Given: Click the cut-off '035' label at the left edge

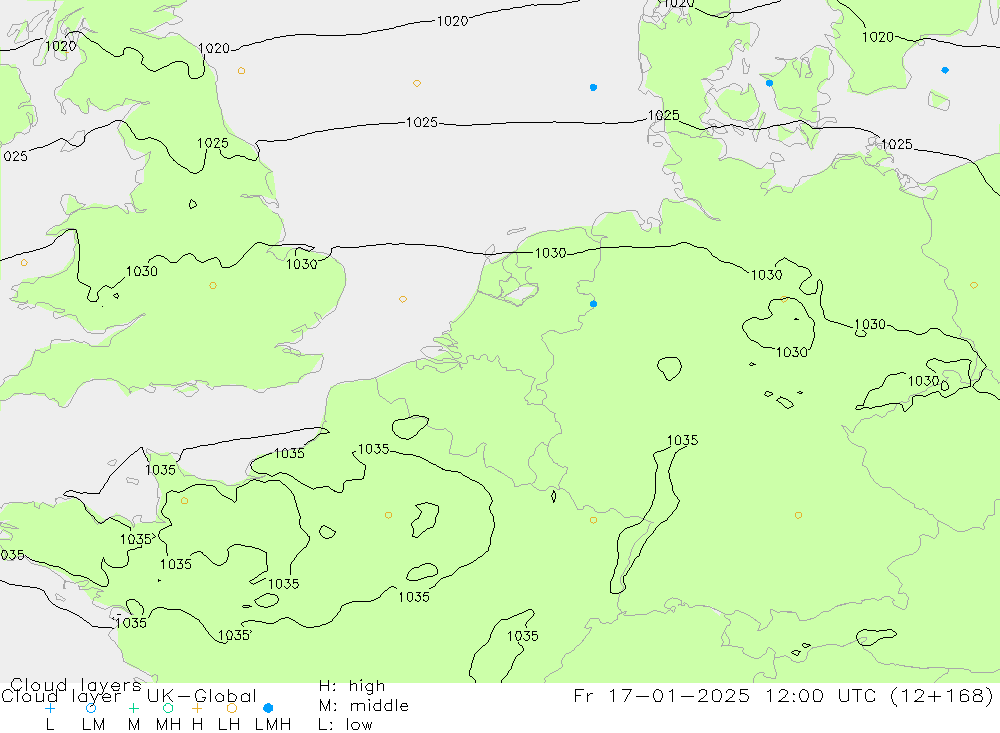Looking at the screenshot, I should [12, 555].
